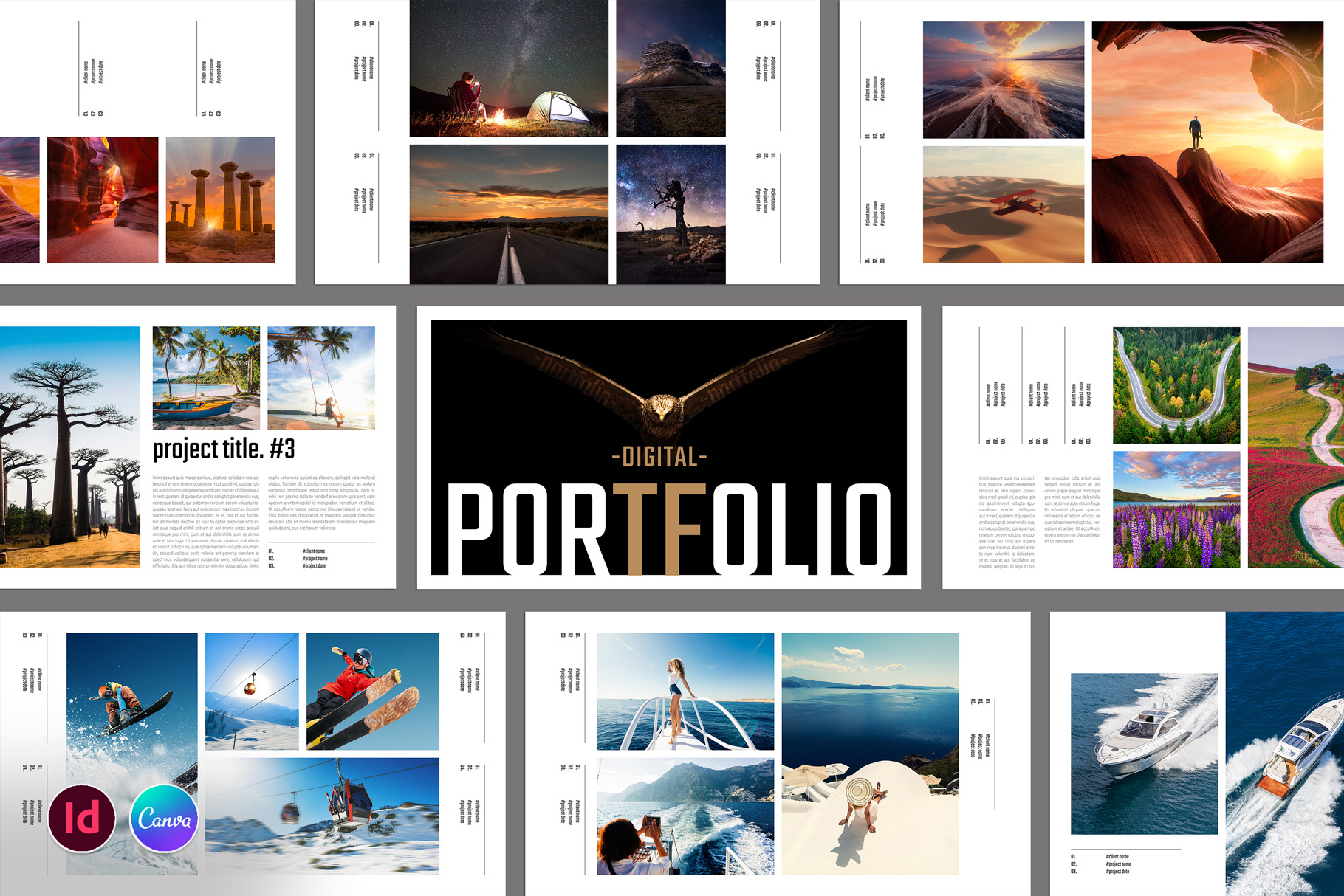Click the '#project name' text link
Viewport: 1344px width, 896px height.
pyautogui.click(x=316, y=559)
